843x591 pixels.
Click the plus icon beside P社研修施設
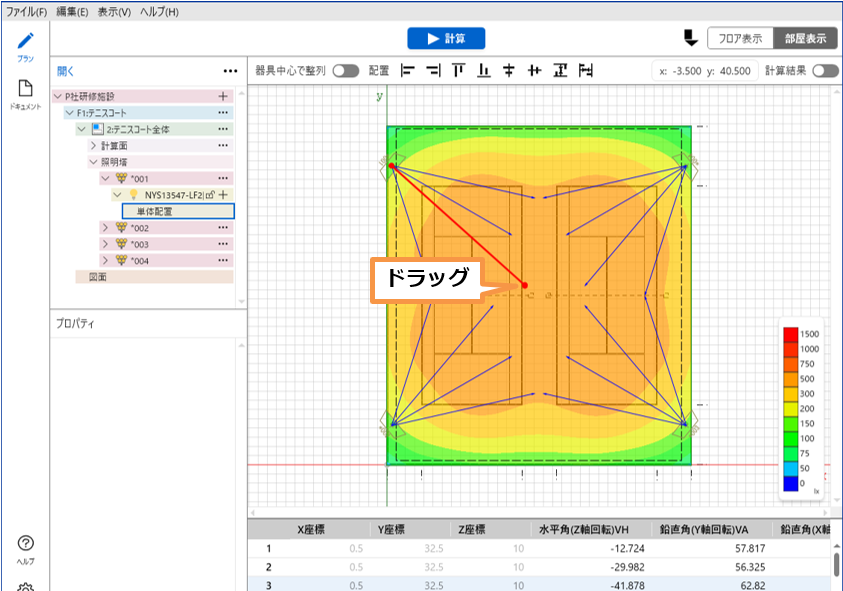coord(223,97)
